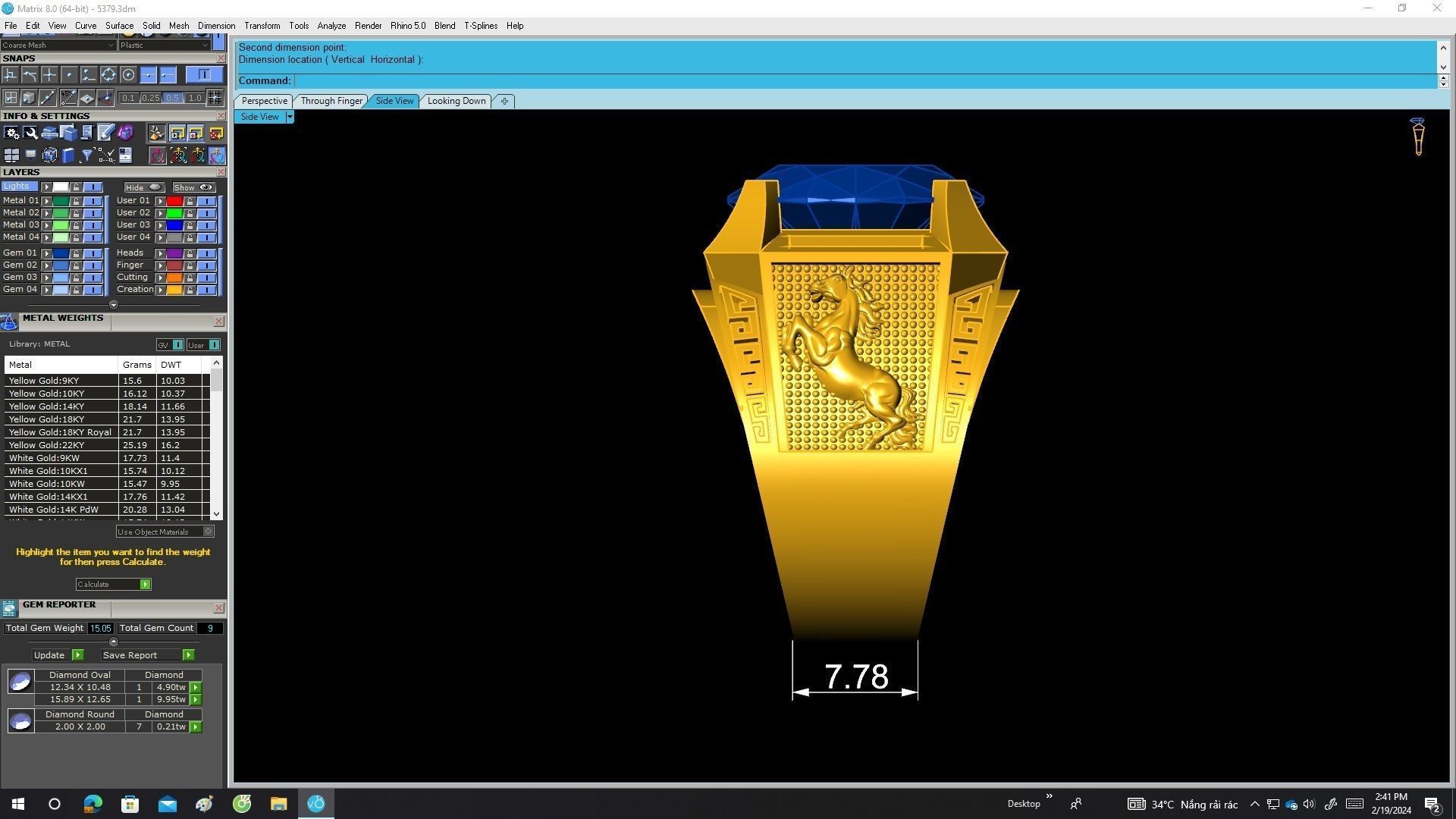
Task: Click the Gem Reporter panel icon
Action: (x=9, y=608)
